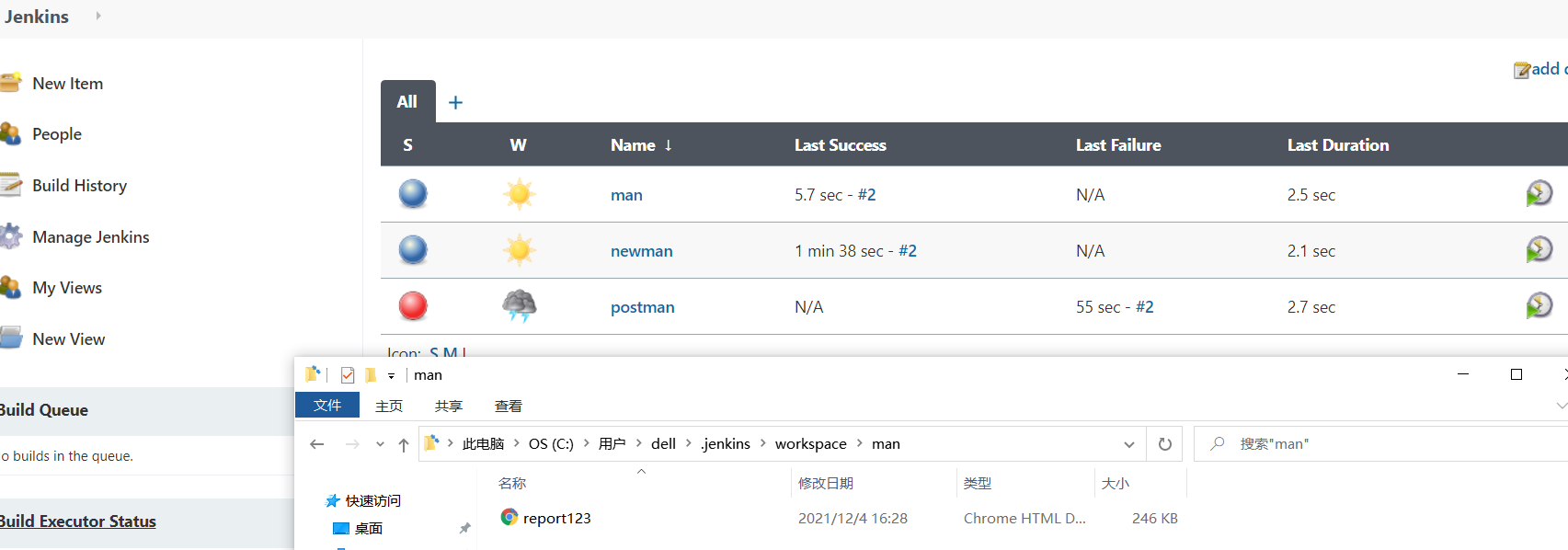The height and width of the screenshot is (550, 1568).
Task: Open the People page in Jenkins
Action: (57, 134)
